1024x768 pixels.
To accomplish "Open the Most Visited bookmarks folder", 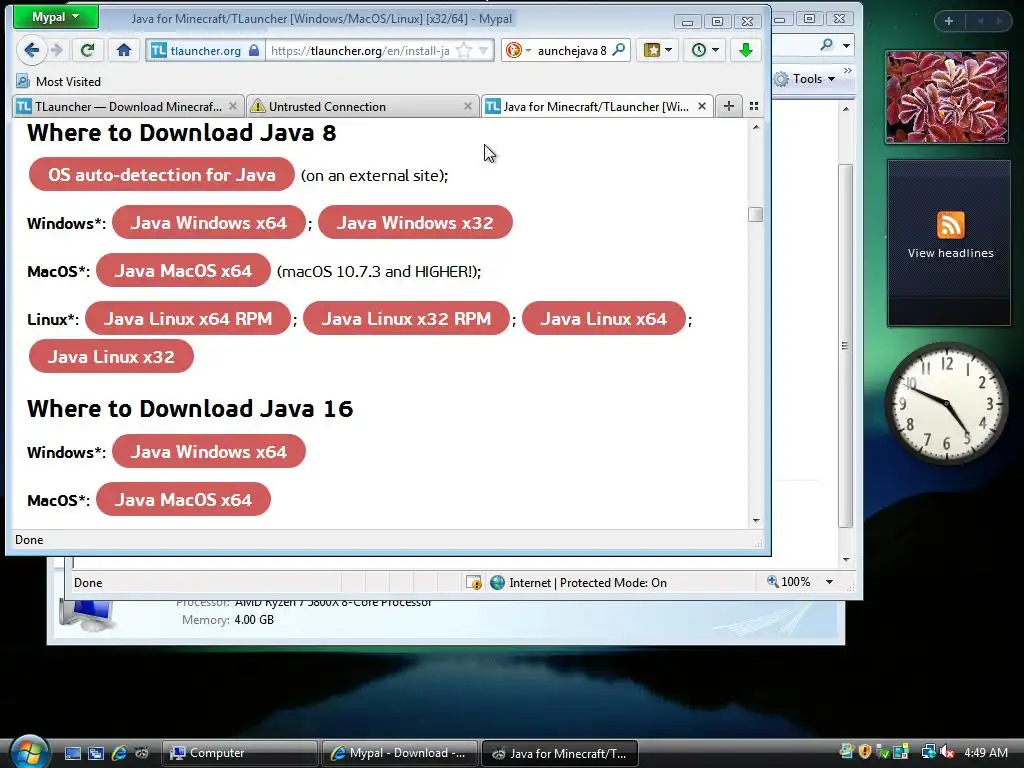I will [59, 82].
